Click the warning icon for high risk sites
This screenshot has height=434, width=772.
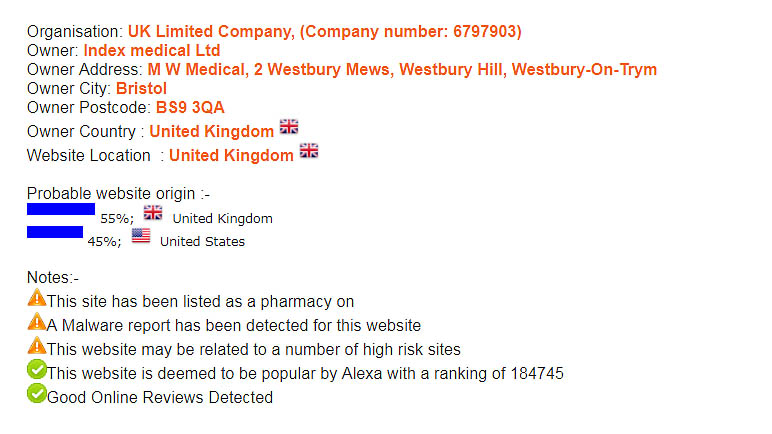point(37,346)
